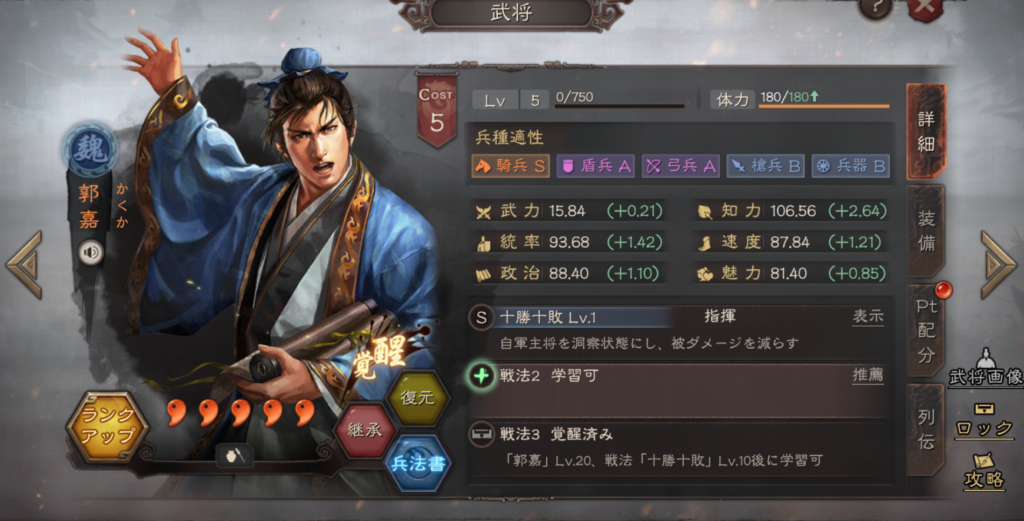Screen dimensions: 1024x521
Task: Open 推薦 recommendations for 戦法2
Action: click(x=868, y=375)
